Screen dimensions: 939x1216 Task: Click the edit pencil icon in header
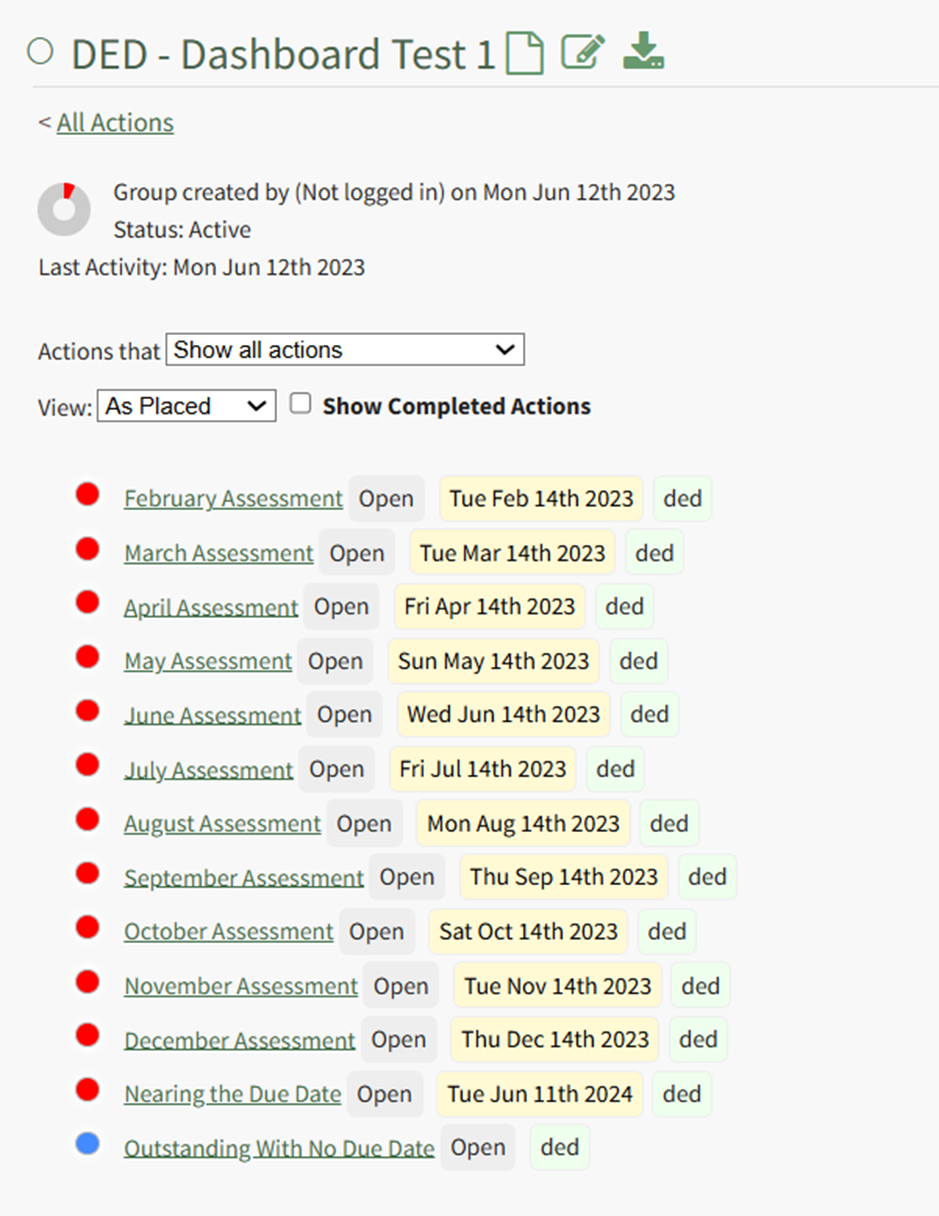[583, 52]
